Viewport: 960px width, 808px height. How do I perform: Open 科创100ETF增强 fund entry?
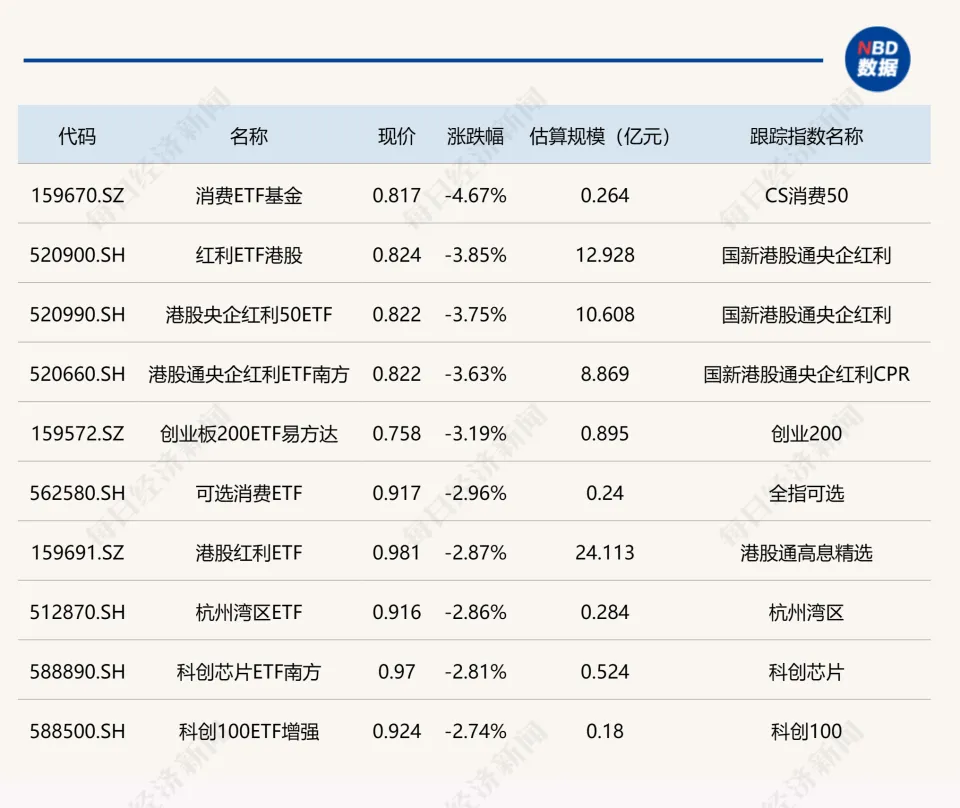[248, 731]
